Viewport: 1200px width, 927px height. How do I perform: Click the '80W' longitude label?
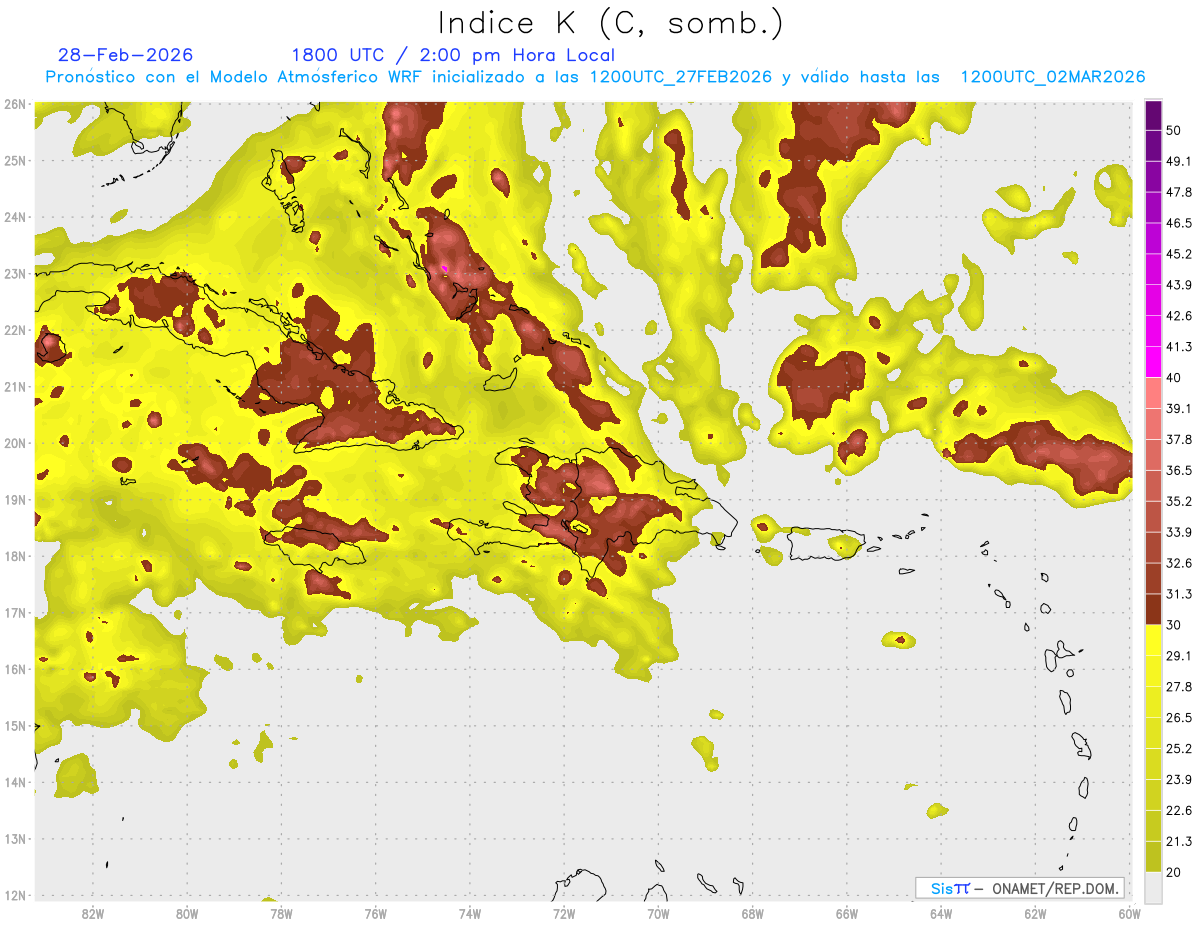point(186,913)
